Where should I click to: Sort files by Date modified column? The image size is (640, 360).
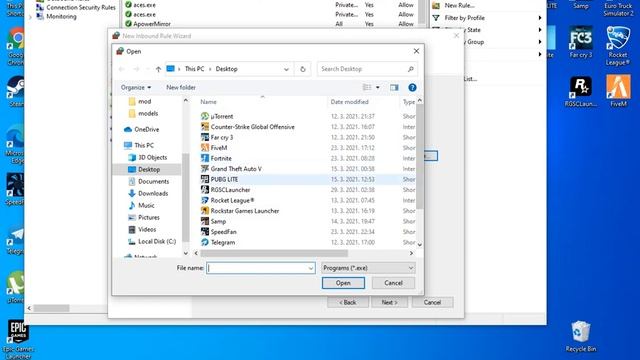click(x=350, y=102)
